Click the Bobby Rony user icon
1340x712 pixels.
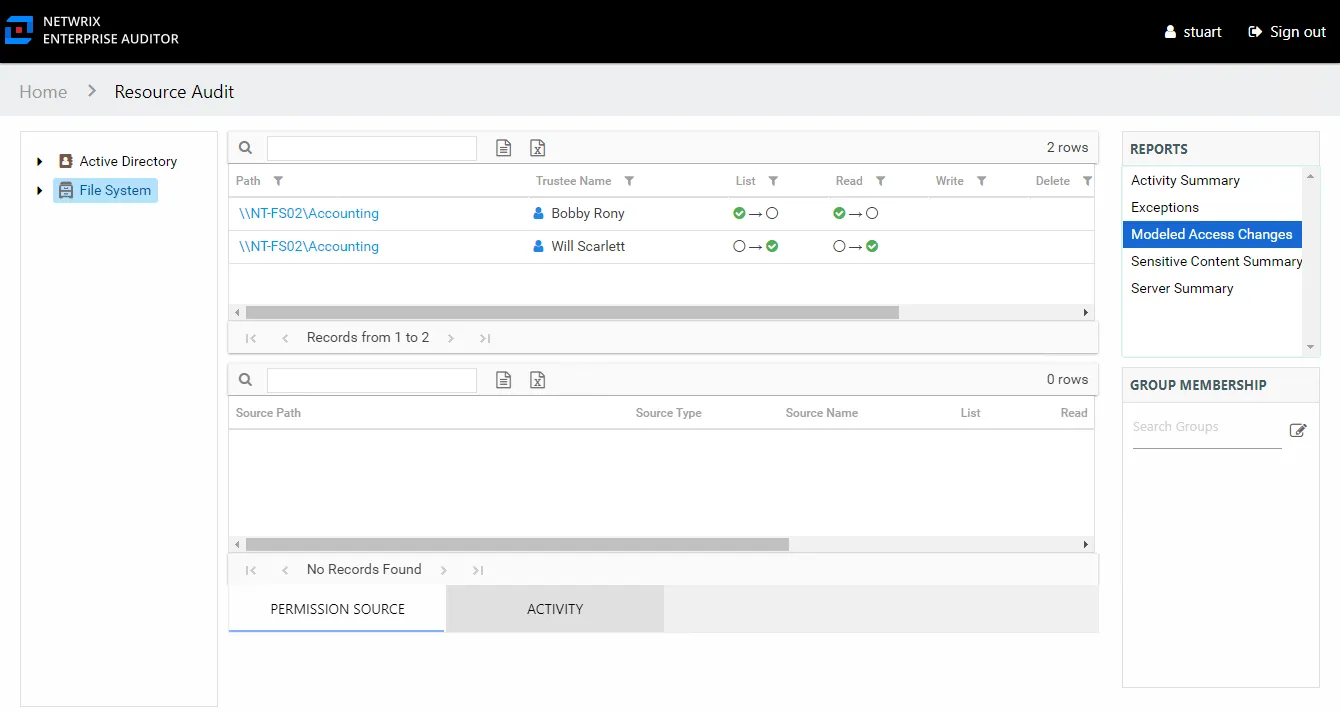tap(539, 213)
